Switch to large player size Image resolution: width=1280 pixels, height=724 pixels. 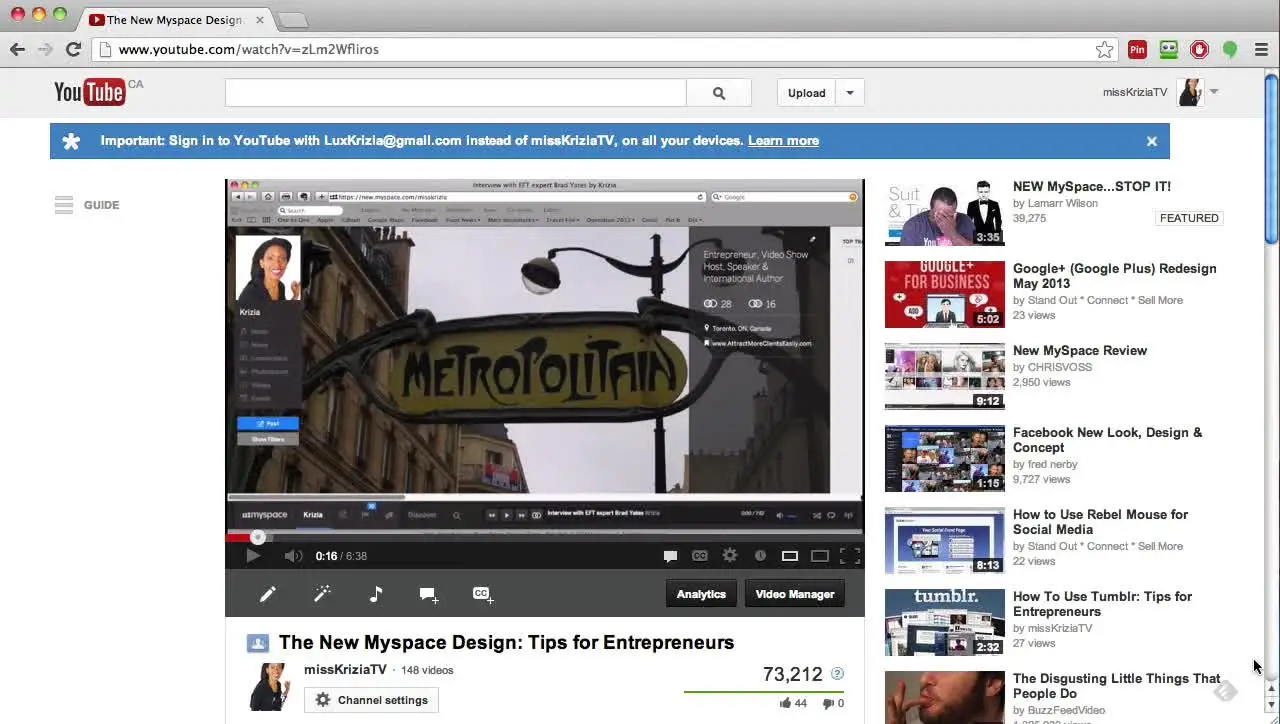tap(820, 556)
